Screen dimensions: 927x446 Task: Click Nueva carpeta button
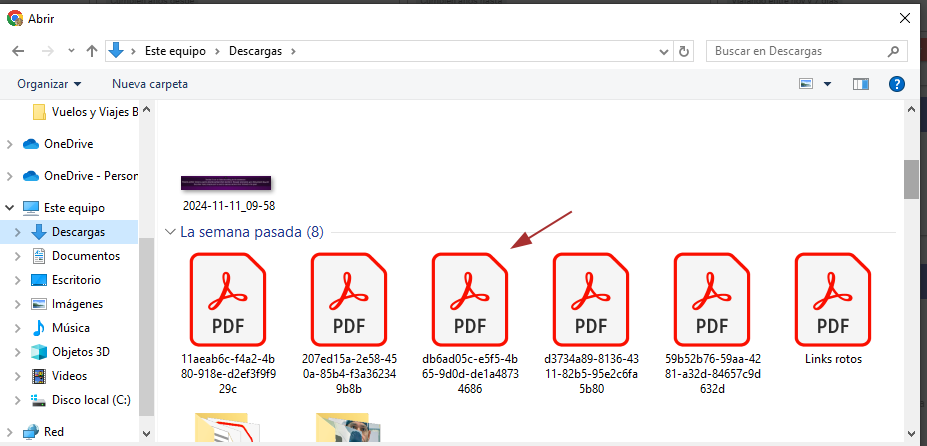[x=150, y=84]
